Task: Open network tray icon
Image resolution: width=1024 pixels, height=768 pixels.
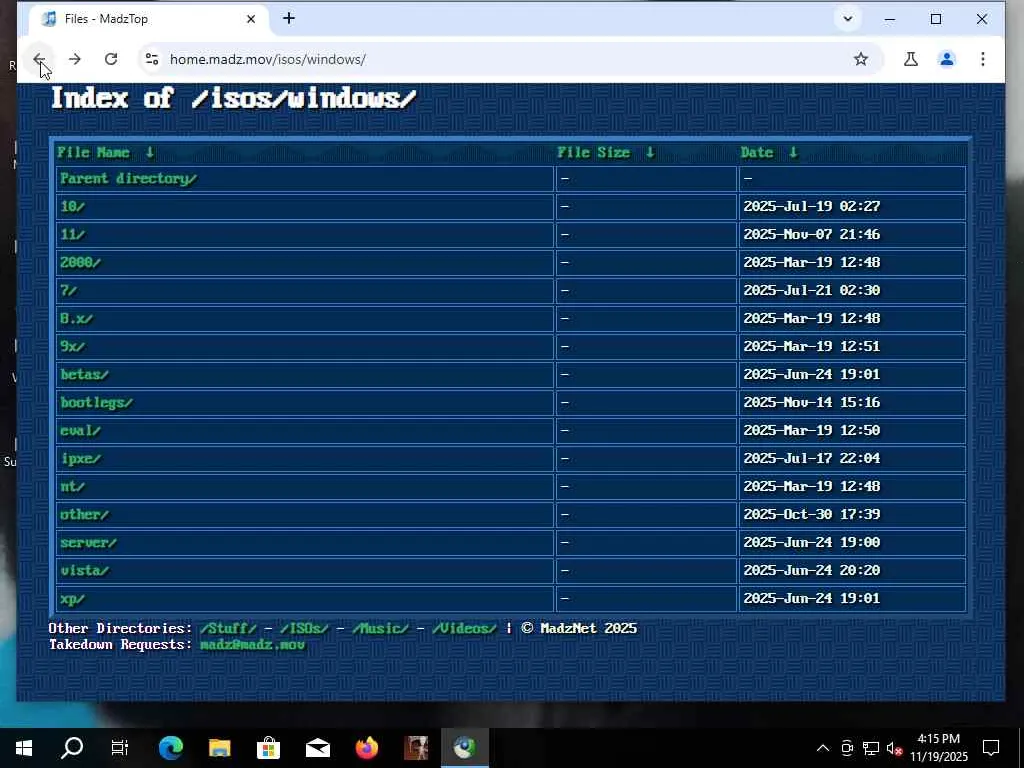Action: tap(871, 748)
